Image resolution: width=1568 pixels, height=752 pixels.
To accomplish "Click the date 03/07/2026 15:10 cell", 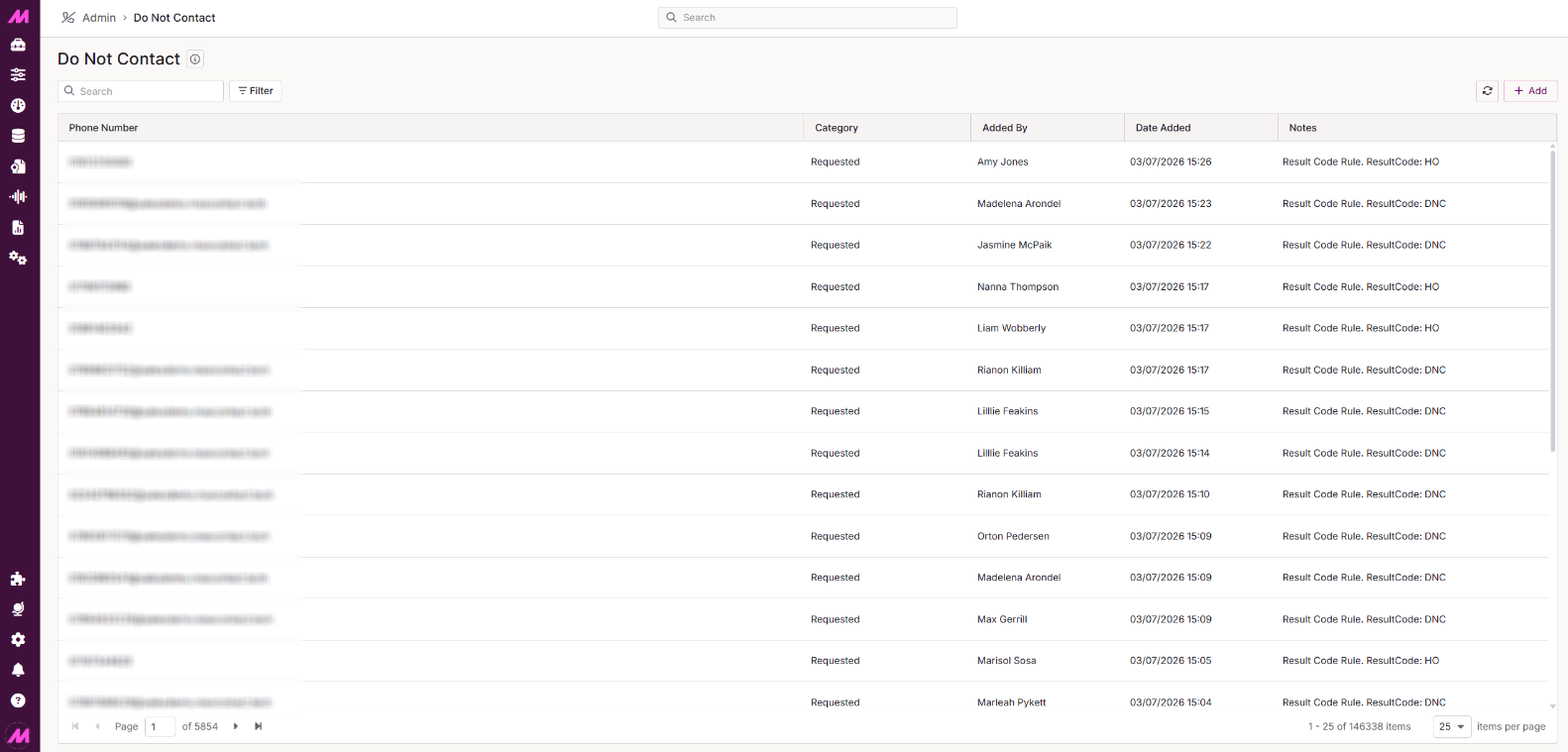I will point(1170,494).
